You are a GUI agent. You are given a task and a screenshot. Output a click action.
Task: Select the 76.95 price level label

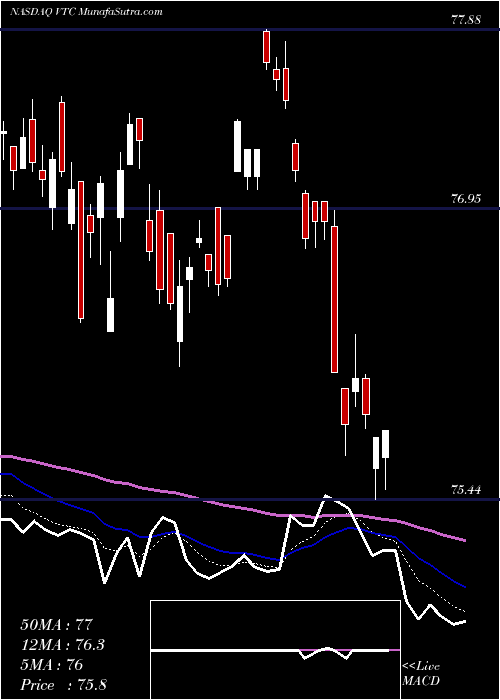click(x=466, y=199)
